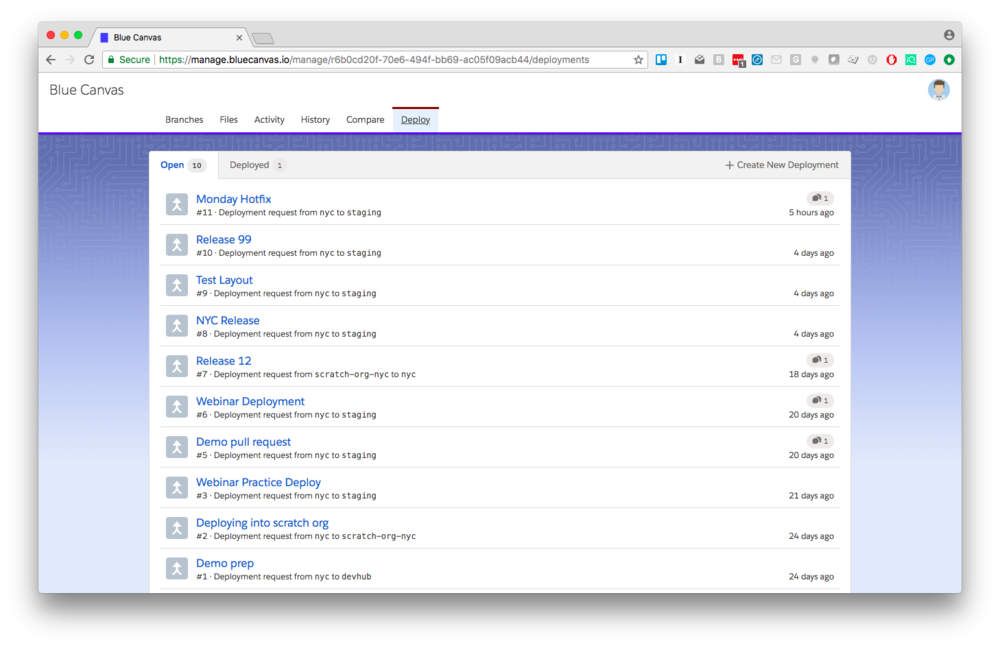Click the deployment icon beside Webinar Practice Deploy
1000x648 pixels.
coord(177,488)
